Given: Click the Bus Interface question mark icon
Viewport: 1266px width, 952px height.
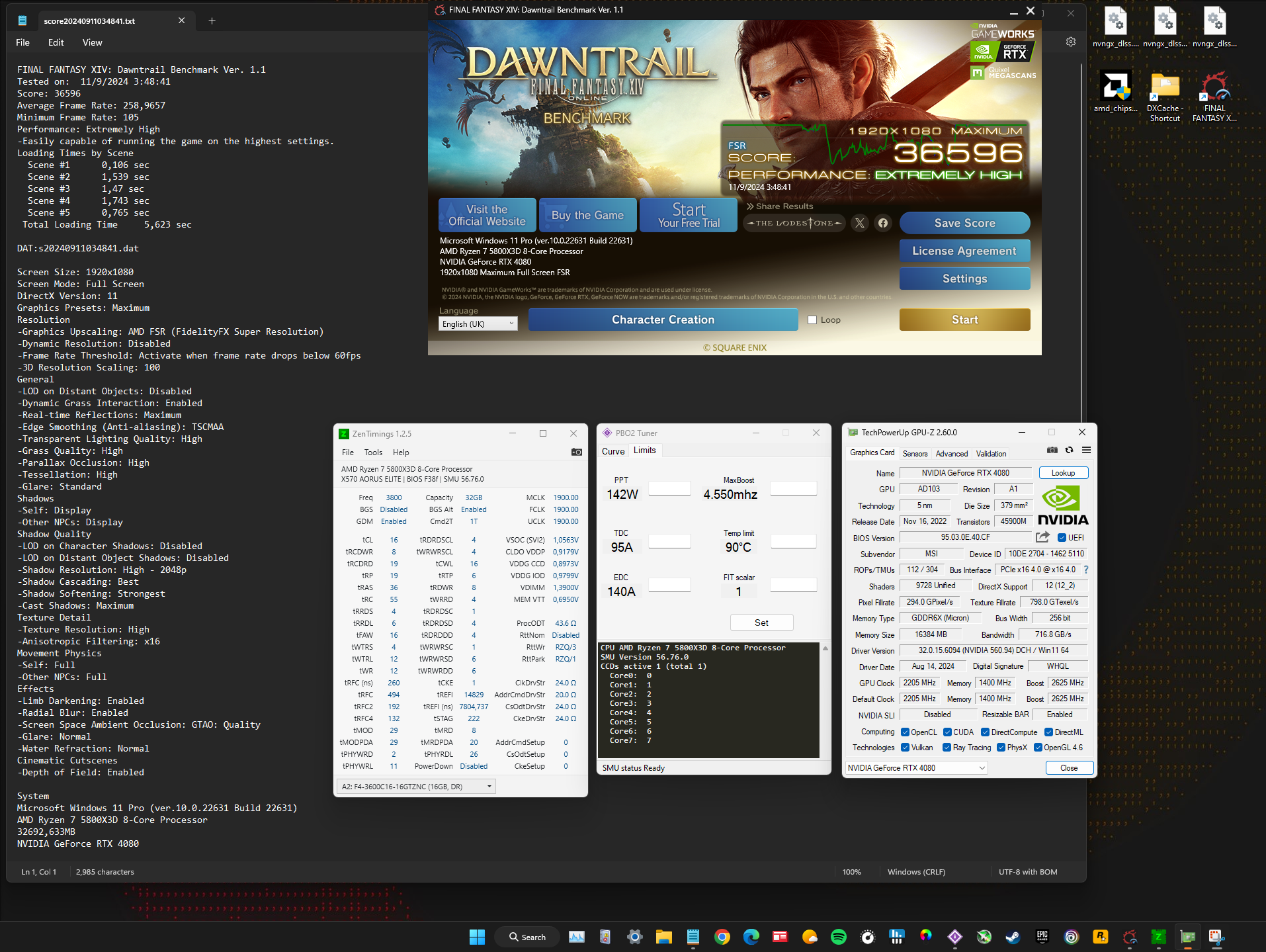Looking at the screenshot, I should tap(1085, 570).
